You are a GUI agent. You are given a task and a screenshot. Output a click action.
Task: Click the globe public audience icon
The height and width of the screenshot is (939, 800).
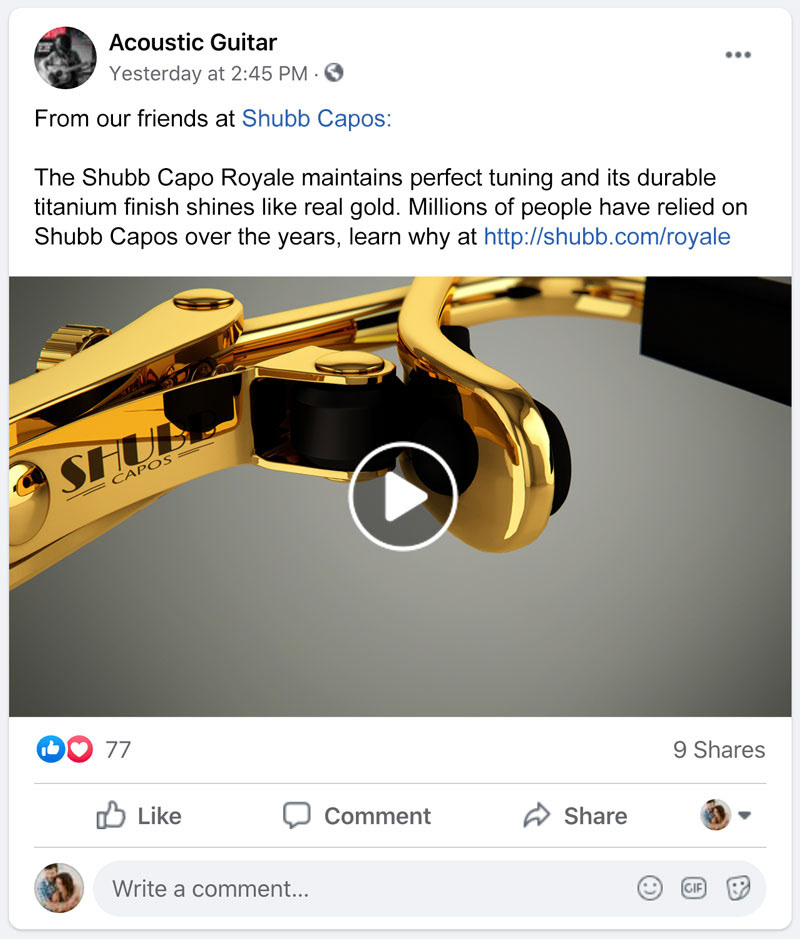(x=334, y=72)
